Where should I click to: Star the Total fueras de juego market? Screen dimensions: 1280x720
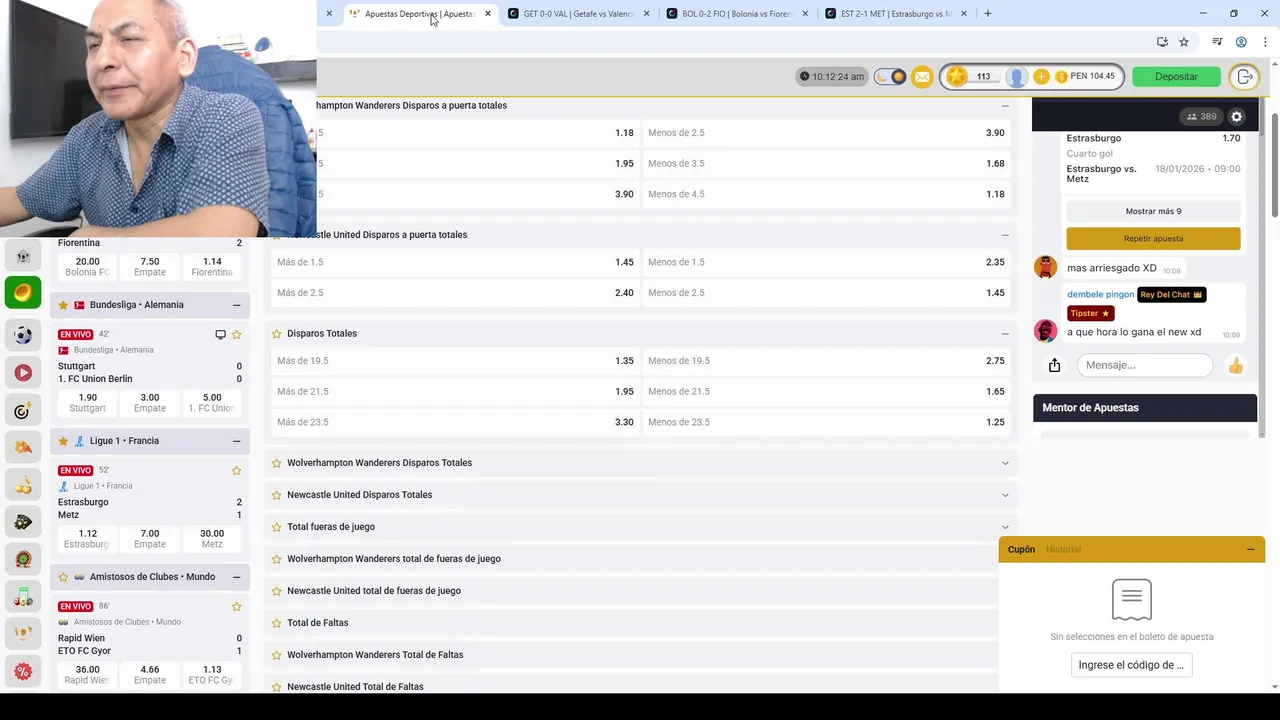coord(277,527)
